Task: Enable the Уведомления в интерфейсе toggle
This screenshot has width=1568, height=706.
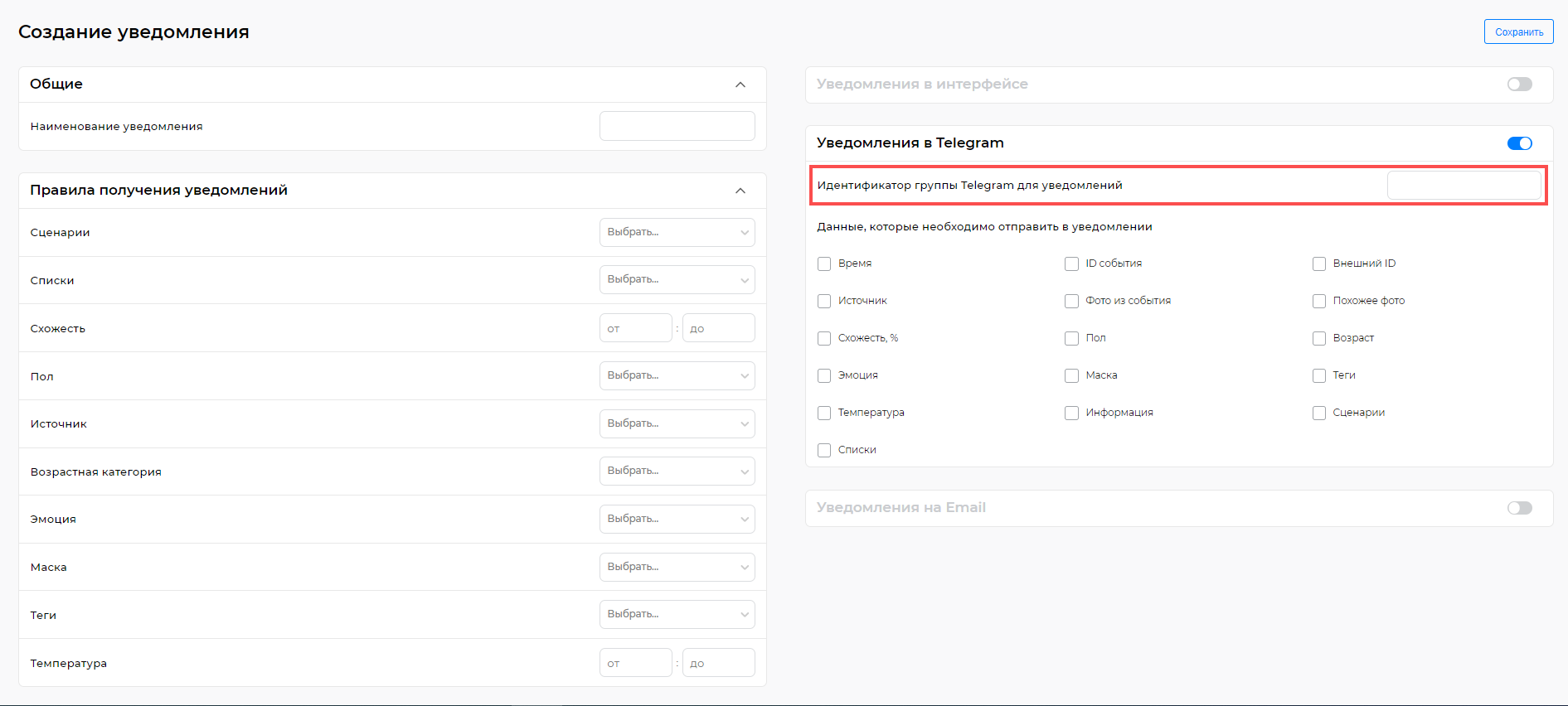Action: point(1519,85)
